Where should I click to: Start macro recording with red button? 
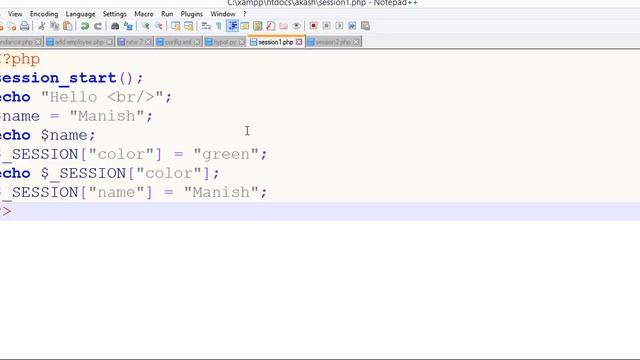(x=313, y=26)
